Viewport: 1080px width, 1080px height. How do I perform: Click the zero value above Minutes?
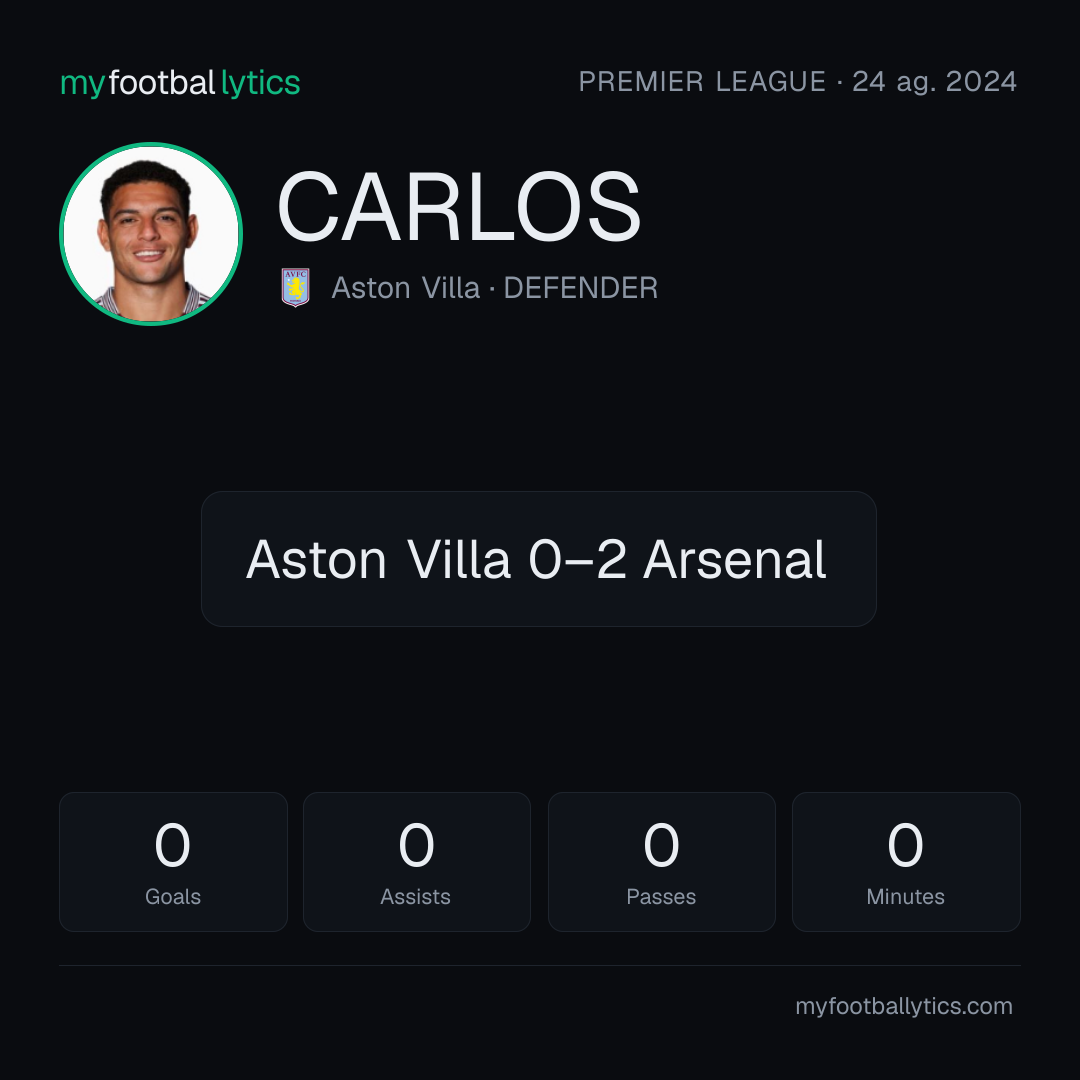905,845
